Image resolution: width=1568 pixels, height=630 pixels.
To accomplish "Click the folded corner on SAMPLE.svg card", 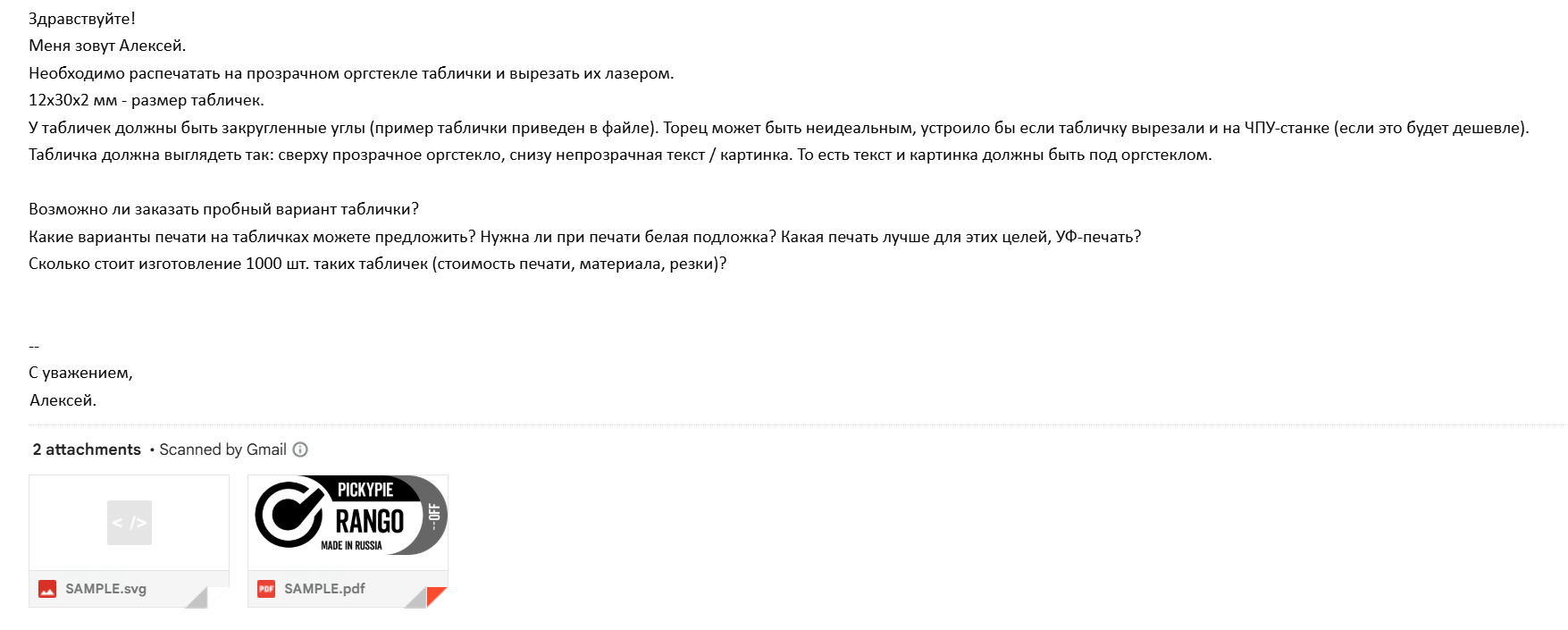I will pos(198,598).
